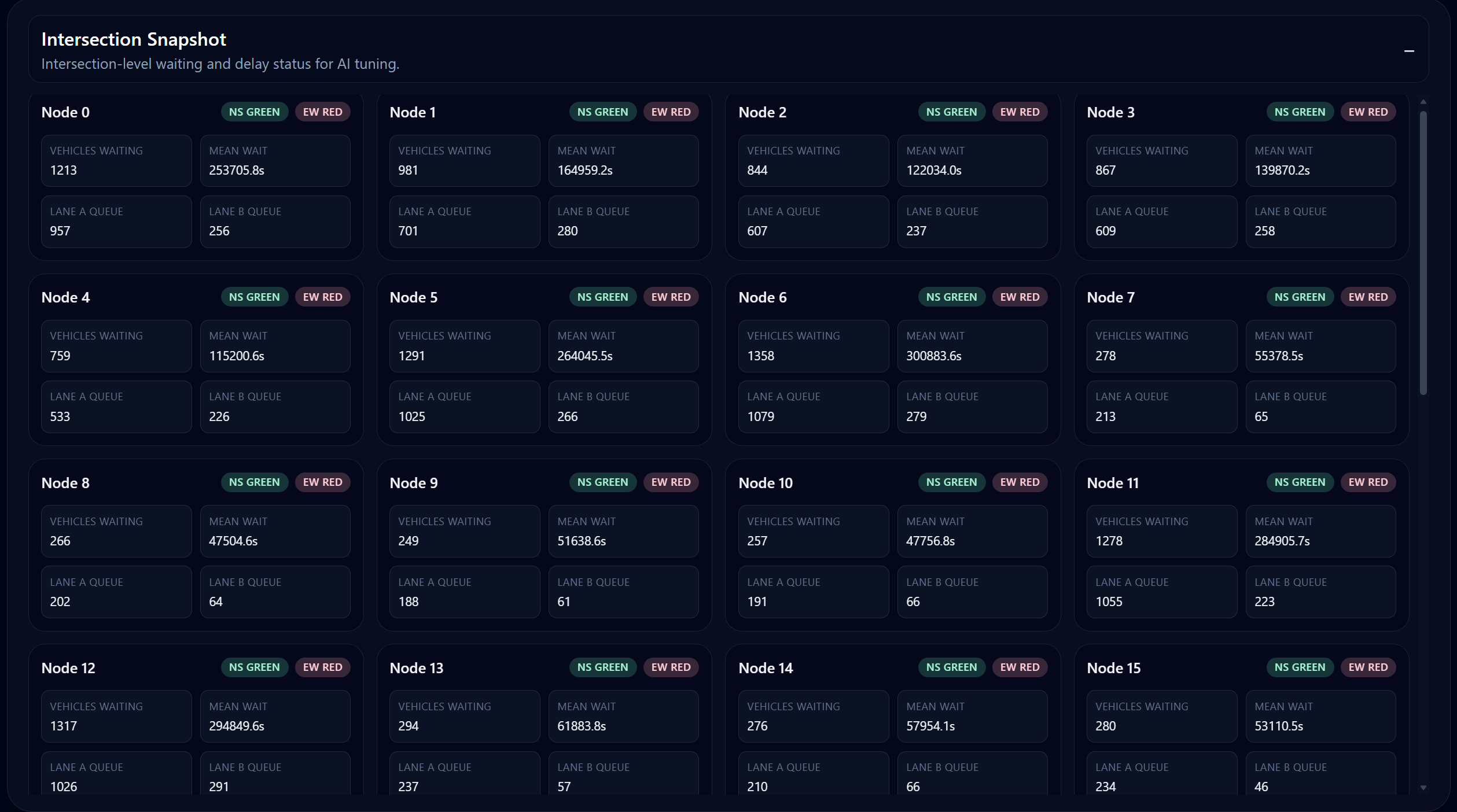
Task: Click Node 0 NS GREEN badge
Action: click(254, 112)
